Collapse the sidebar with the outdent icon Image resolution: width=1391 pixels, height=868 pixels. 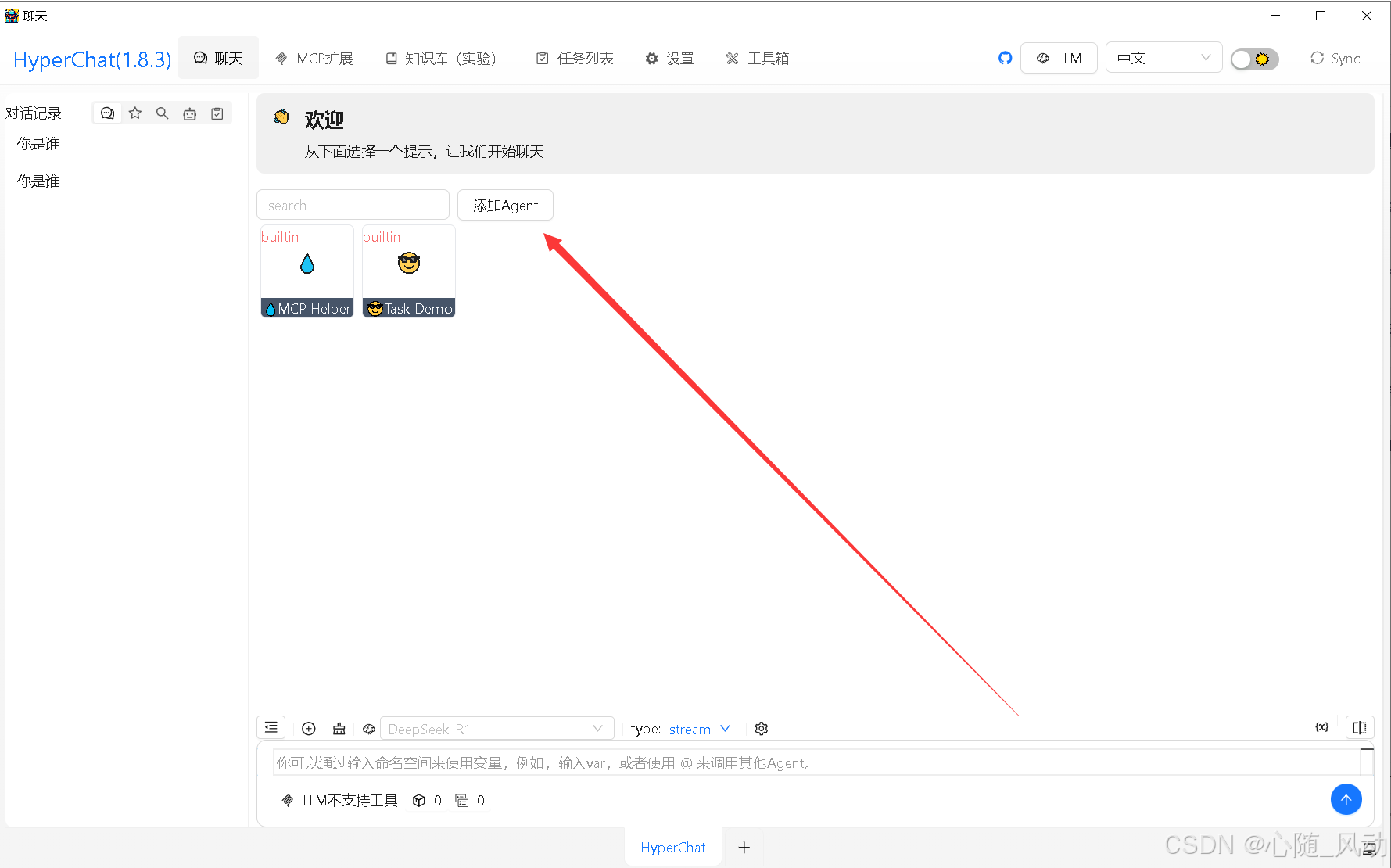[271, 728]
